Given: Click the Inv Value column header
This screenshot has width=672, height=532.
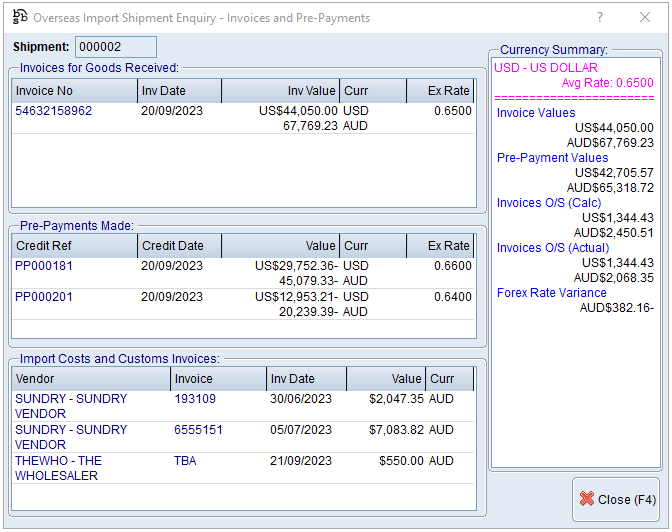Looking at the screenshot, I should point(280,91).
